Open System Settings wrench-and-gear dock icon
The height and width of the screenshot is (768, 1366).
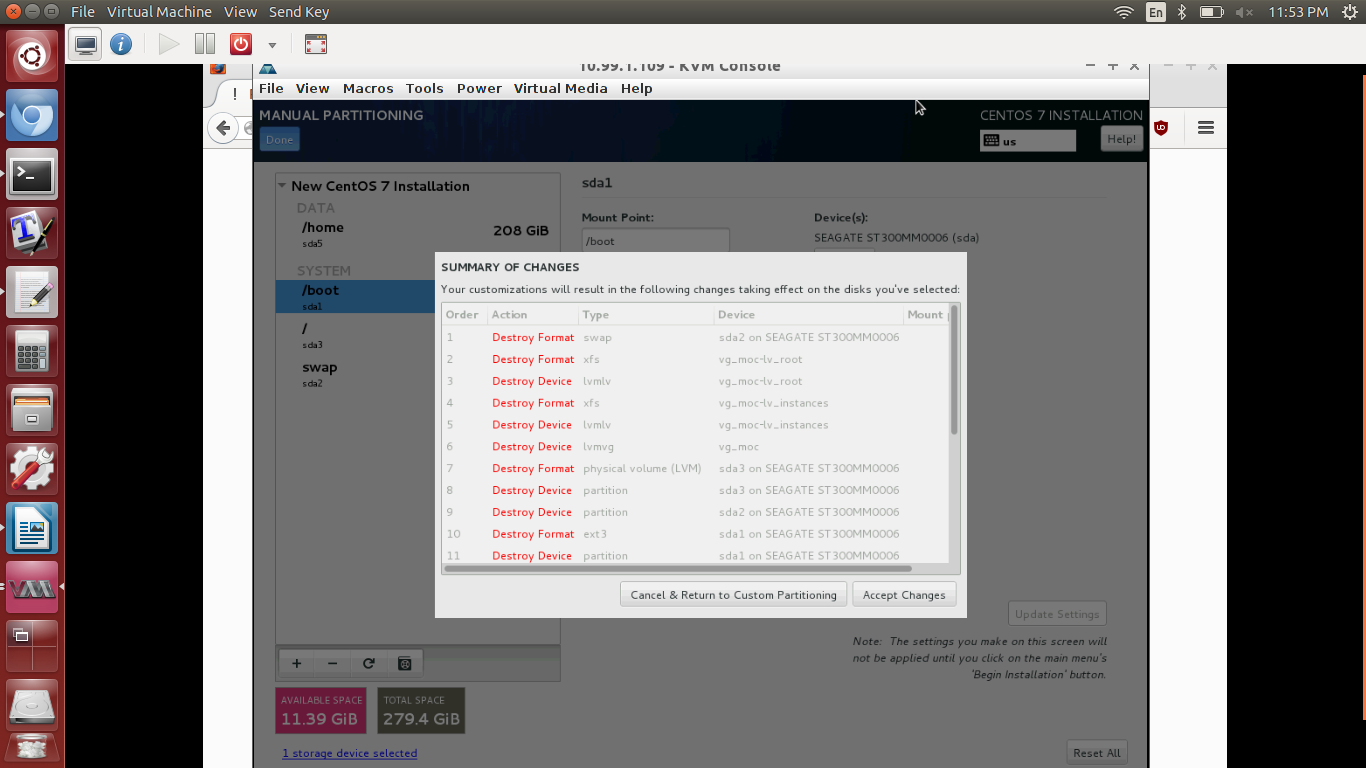[32, 469]
